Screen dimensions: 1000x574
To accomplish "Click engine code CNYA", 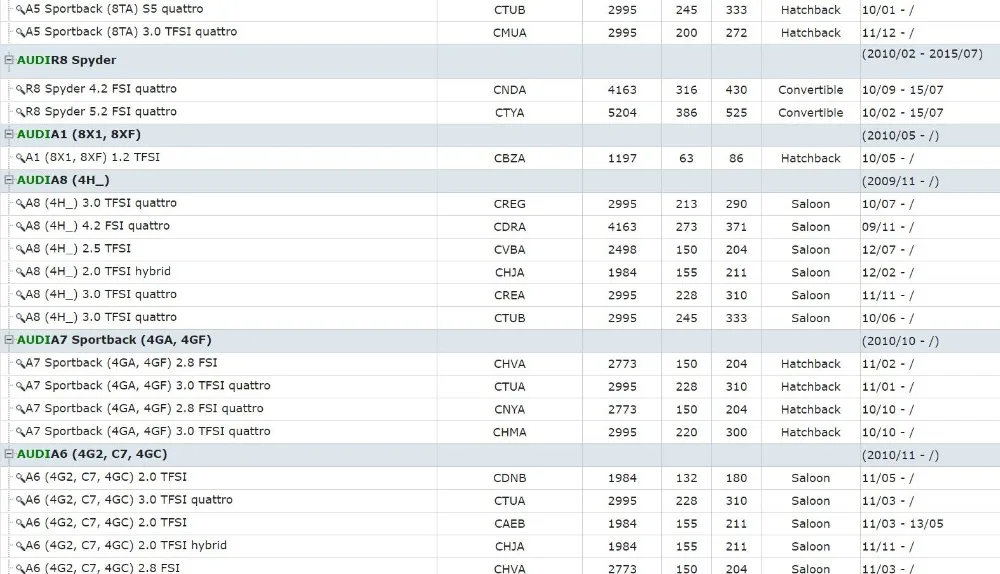I will (510, 409).
